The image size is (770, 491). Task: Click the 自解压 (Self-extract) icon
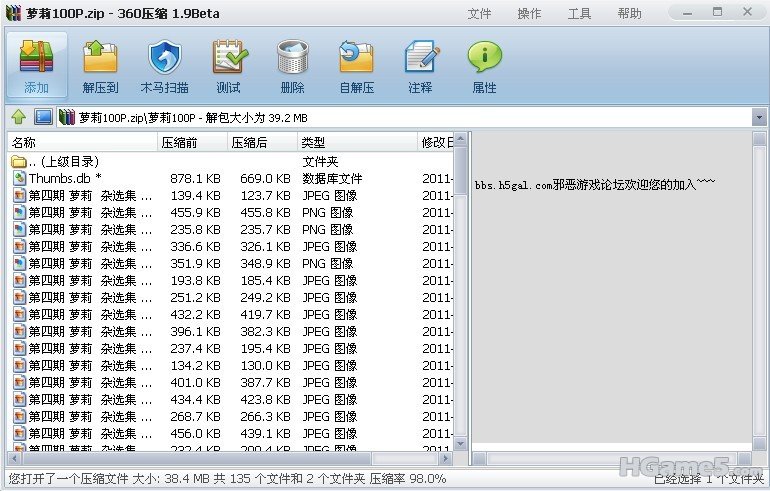[357, 58]
